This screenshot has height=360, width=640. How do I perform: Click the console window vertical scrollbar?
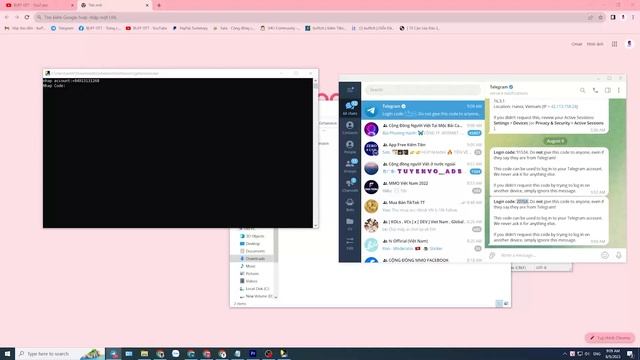click(x=316, y=153)
